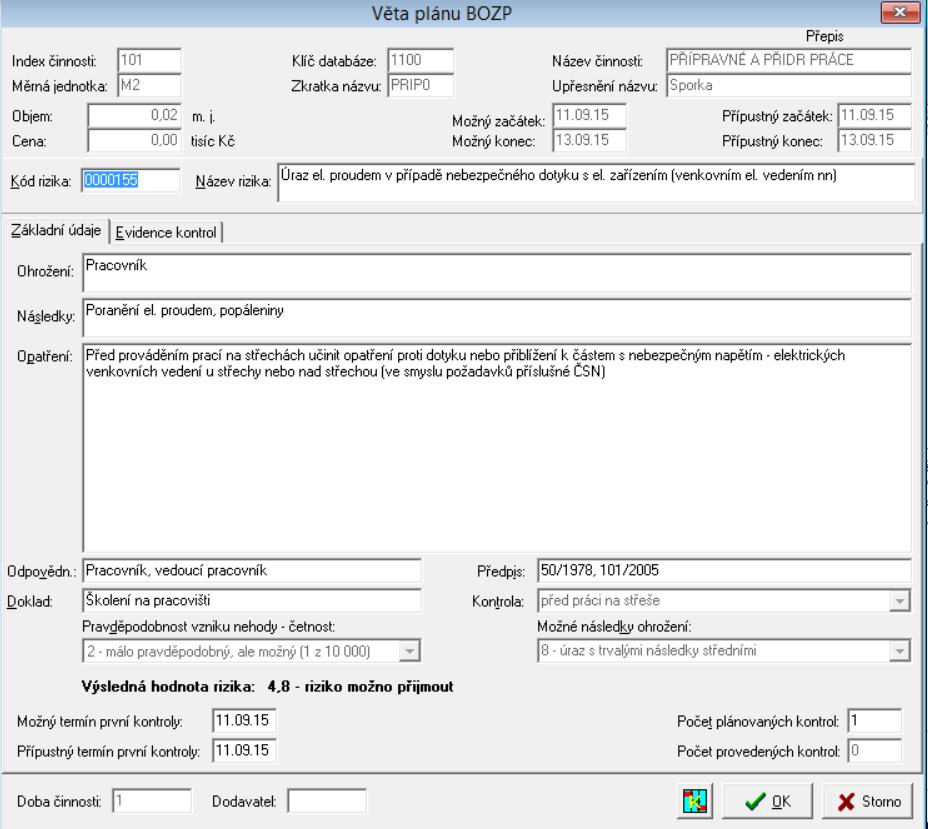The image size is (928, 829).
Task: Click the Dodavatel input field
Action: (327, 801)
